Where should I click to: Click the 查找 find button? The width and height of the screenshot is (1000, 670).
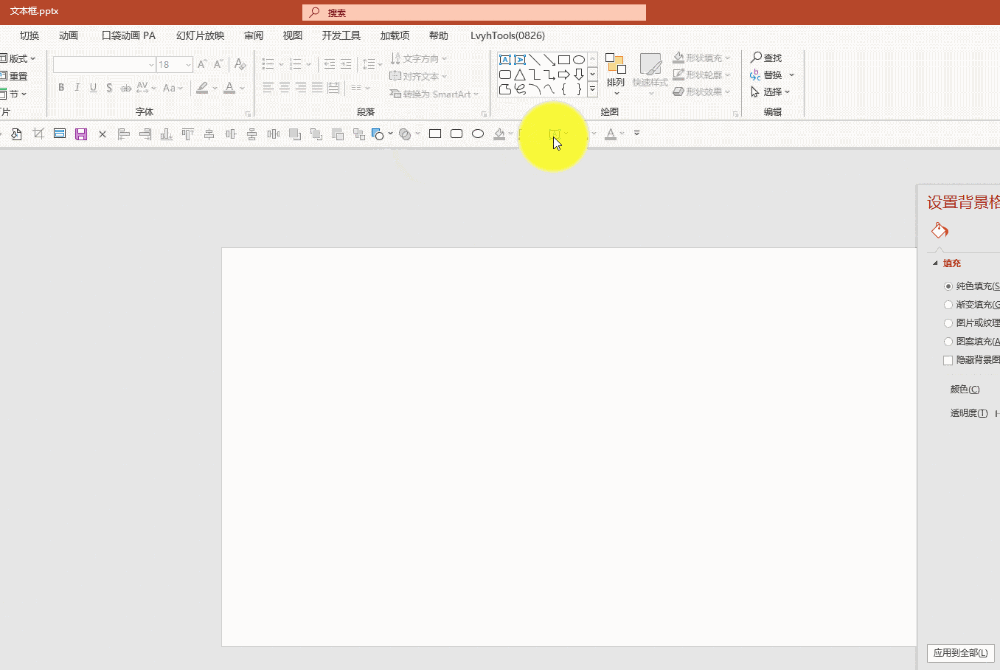click(767, 58)
